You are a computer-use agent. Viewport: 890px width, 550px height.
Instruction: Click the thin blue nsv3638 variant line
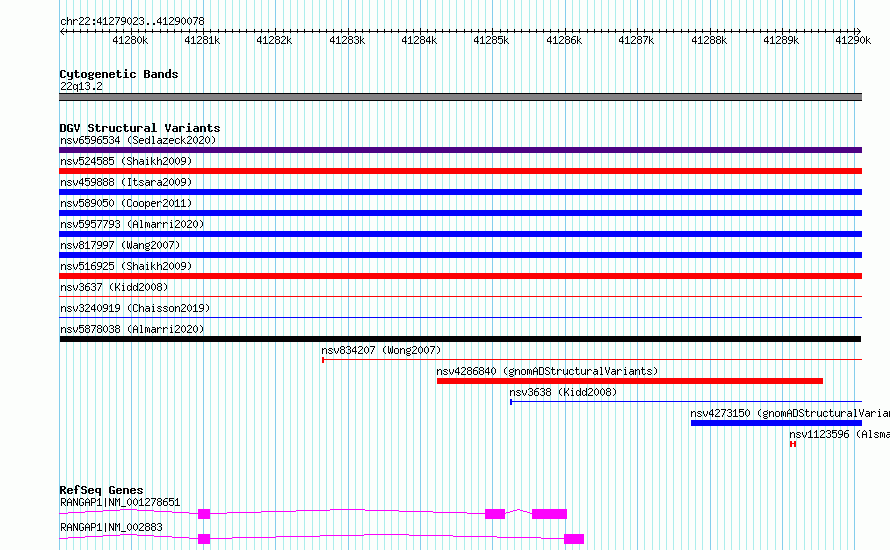(x=686, y=402)
